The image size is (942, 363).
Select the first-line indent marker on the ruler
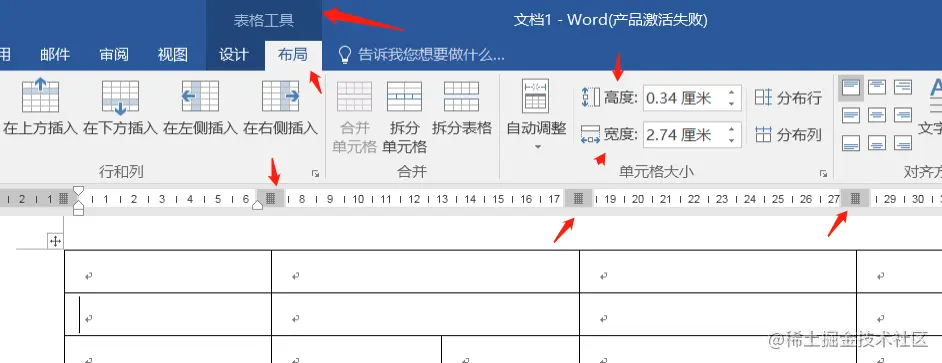tap(79, 191)
